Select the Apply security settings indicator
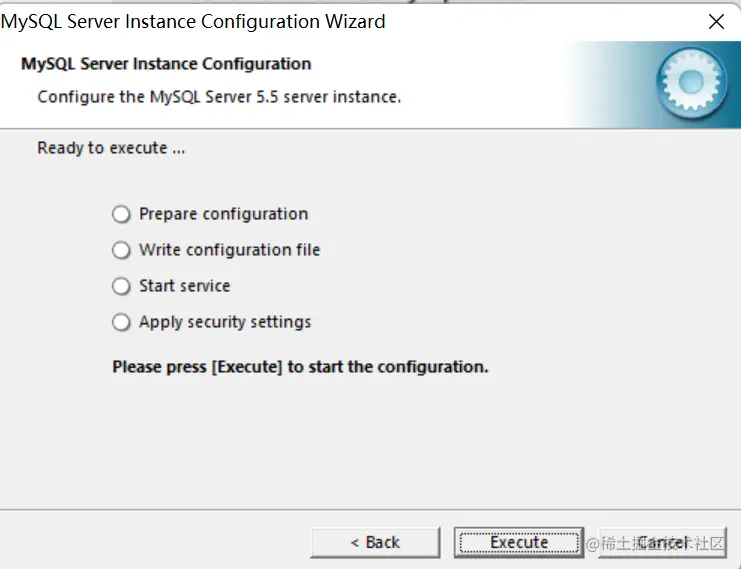Image resolution: width=741 pixels, height=569 pixels. (121, 322)
